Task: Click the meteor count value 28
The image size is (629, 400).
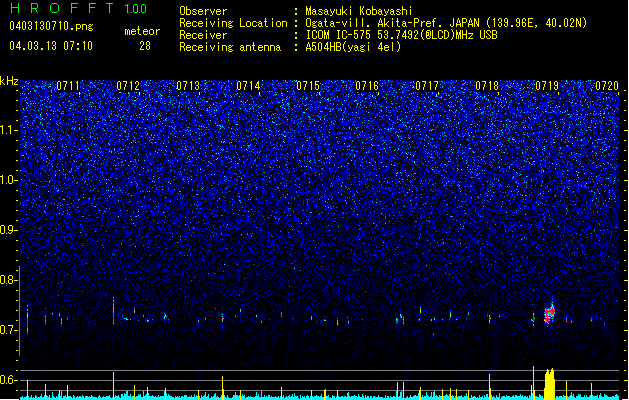Action: 145,46
